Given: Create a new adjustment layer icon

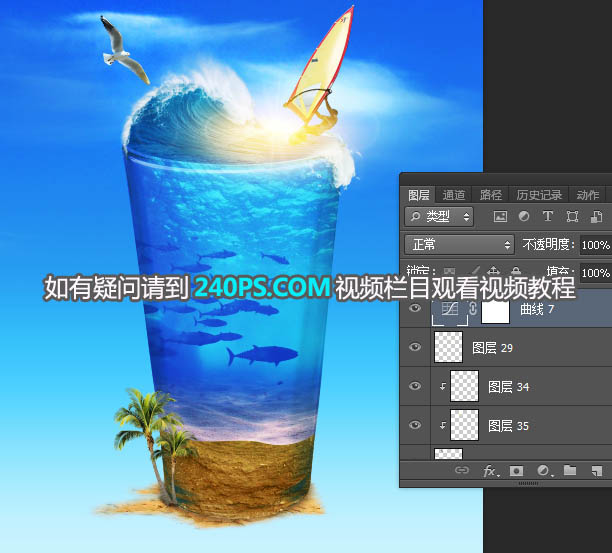Looking at the screenshot, I should [x=544, y=471].
